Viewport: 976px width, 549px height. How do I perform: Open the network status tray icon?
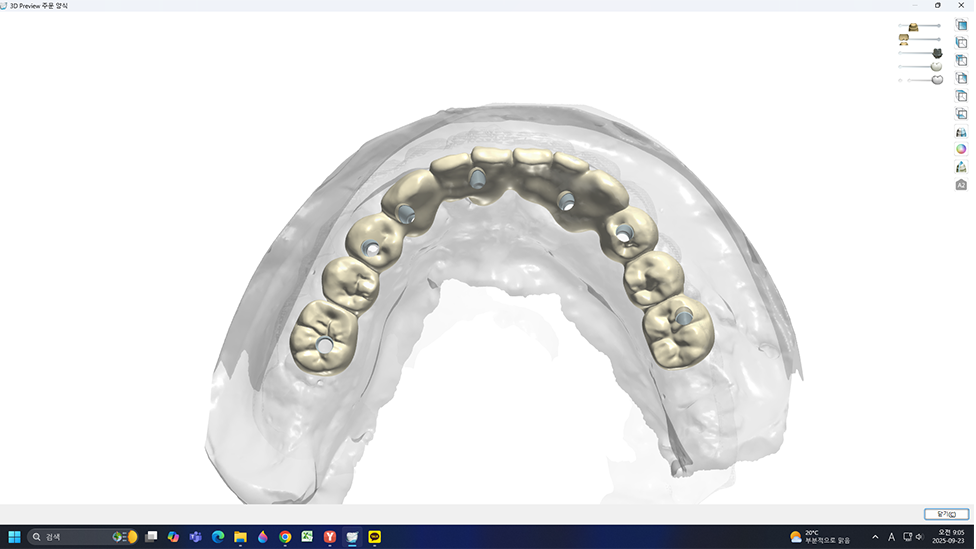tap(908, 537)
